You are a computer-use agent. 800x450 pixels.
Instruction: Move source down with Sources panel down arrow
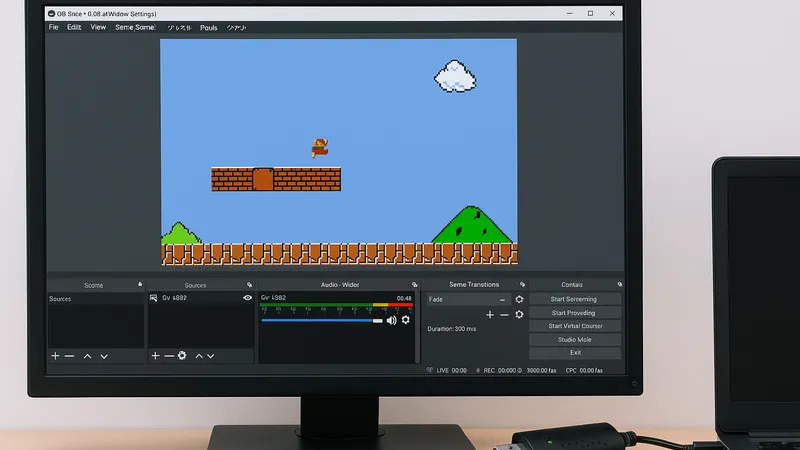pos(211,356)
